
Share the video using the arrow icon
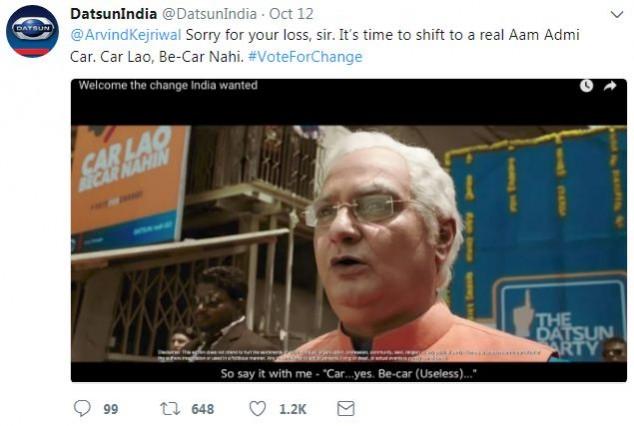pos(610,86)
